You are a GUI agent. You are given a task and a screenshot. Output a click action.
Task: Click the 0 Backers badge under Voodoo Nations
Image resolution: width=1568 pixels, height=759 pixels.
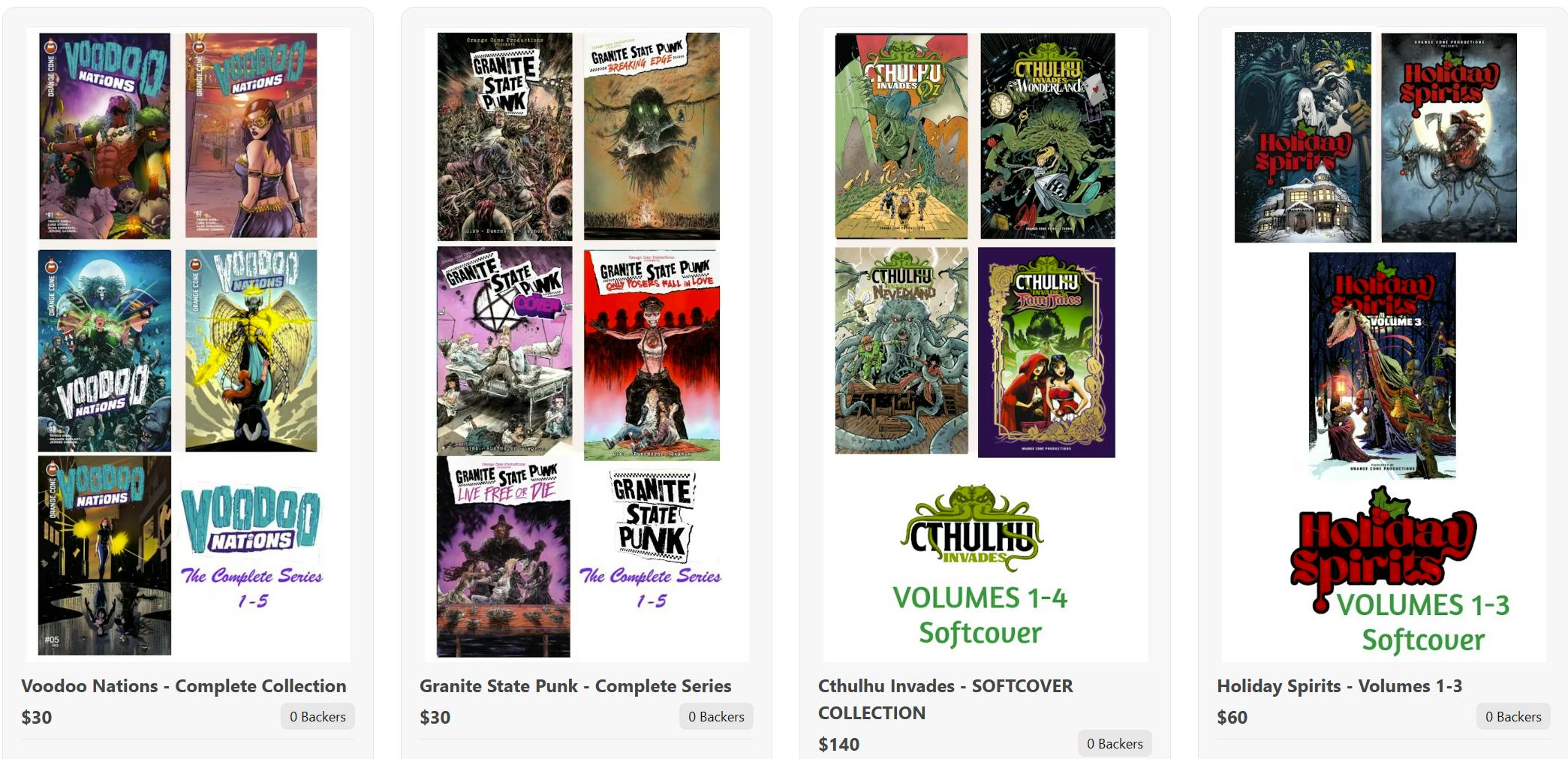318,717
